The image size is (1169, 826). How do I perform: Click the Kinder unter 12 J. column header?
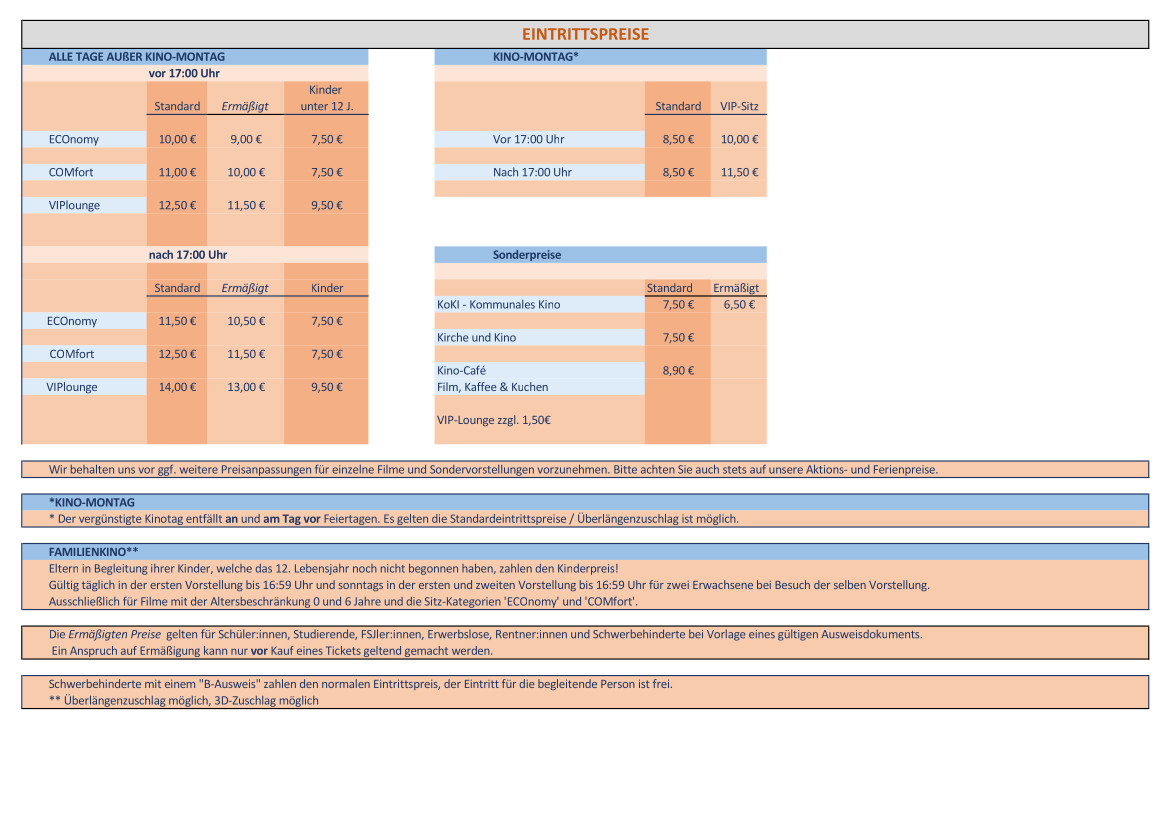coord(326,98)
